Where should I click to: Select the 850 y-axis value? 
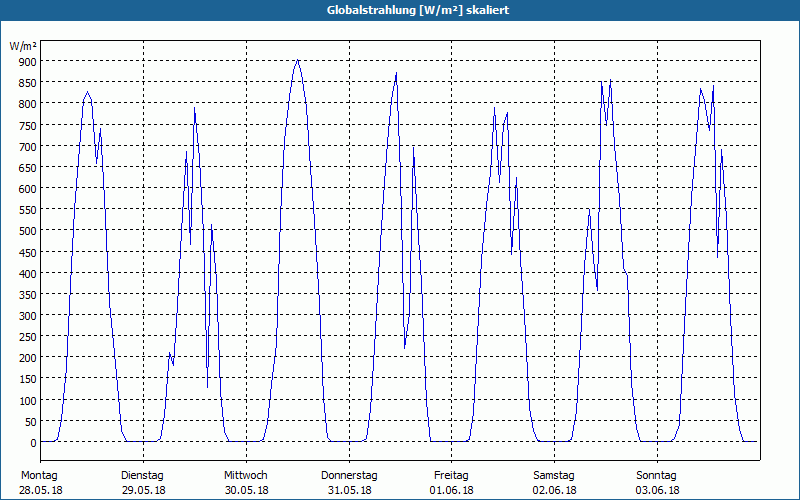pos(28,83)
